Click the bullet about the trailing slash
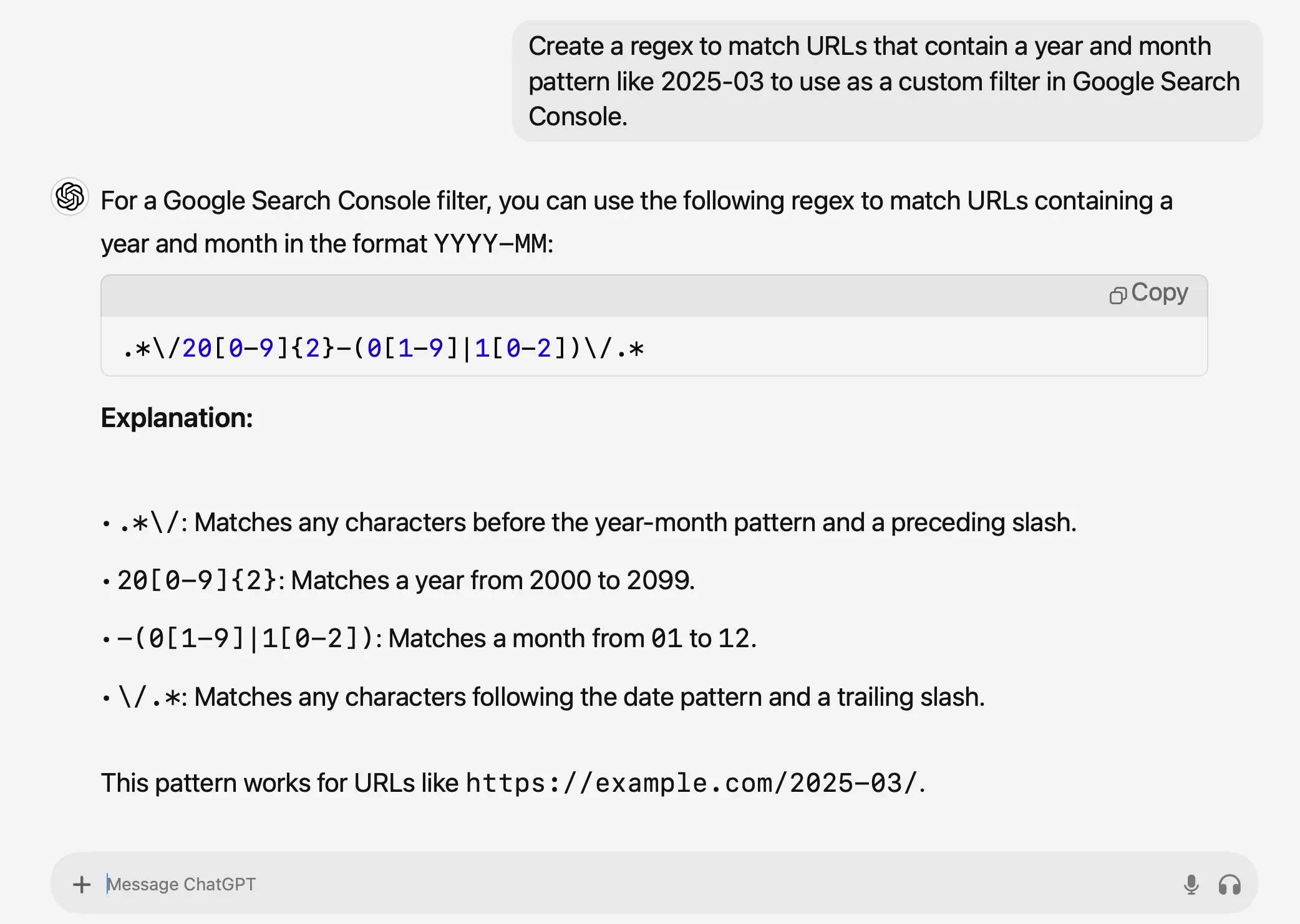 tap(552, 697)
